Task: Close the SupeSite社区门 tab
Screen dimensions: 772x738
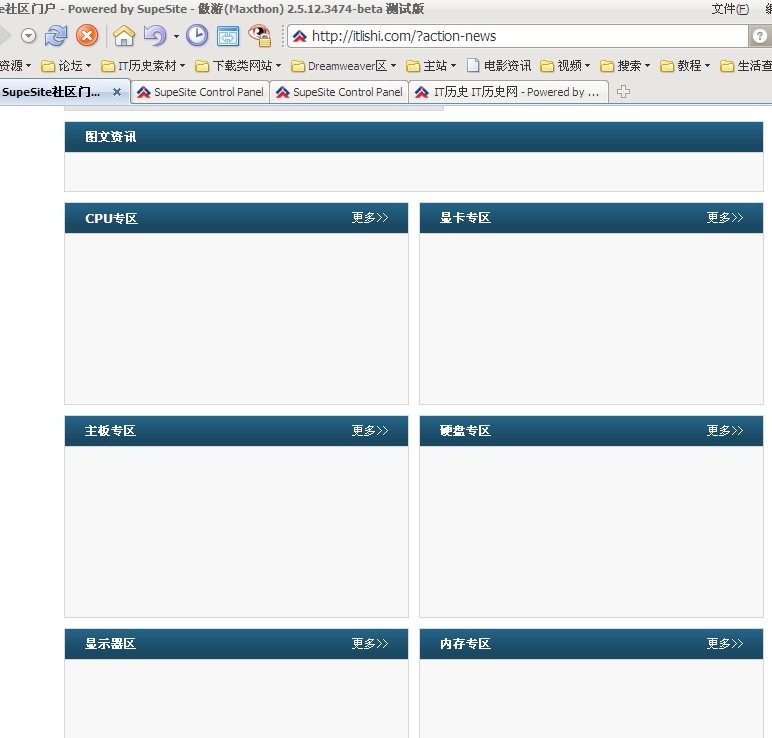Action: [117, 92]
